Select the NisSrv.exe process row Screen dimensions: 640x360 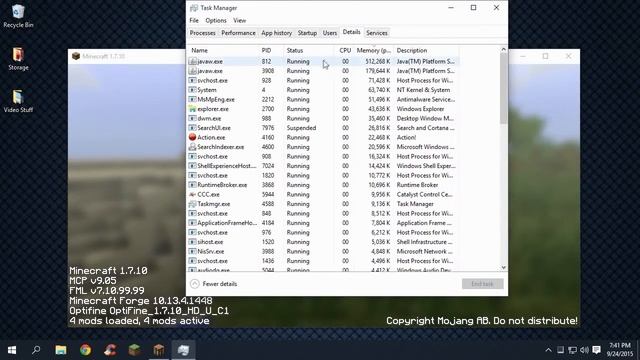click(x=323, y=251)
